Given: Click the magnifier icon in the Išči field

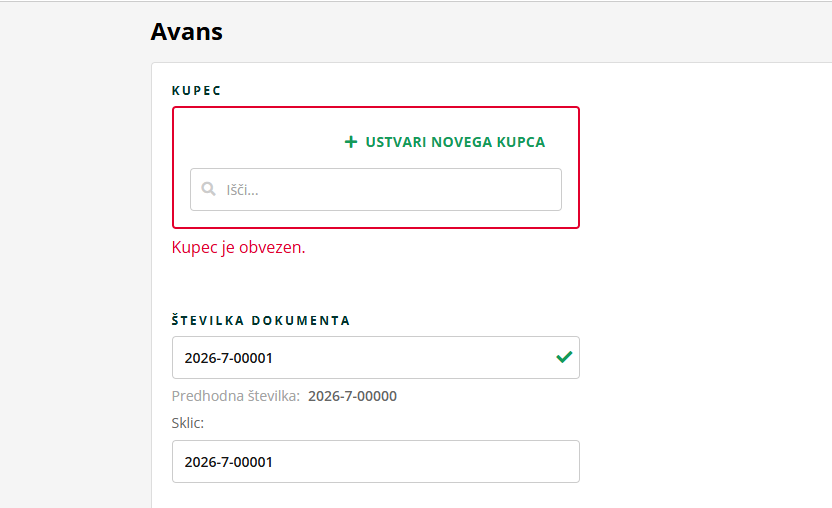Looking at the screenshot, I should [208, 189].
